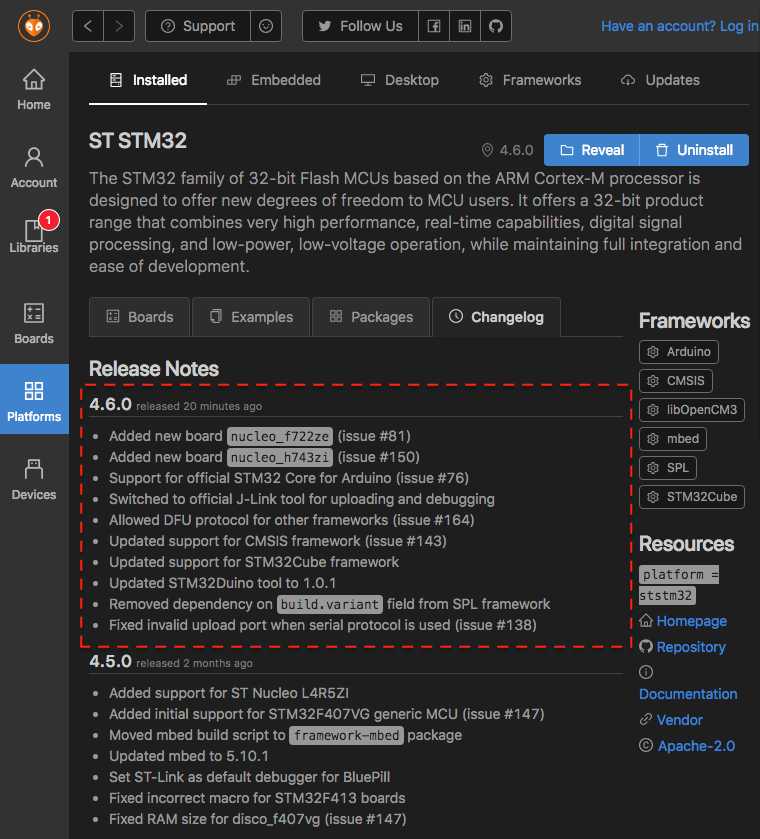Switch to the Embedded tab

273,80
